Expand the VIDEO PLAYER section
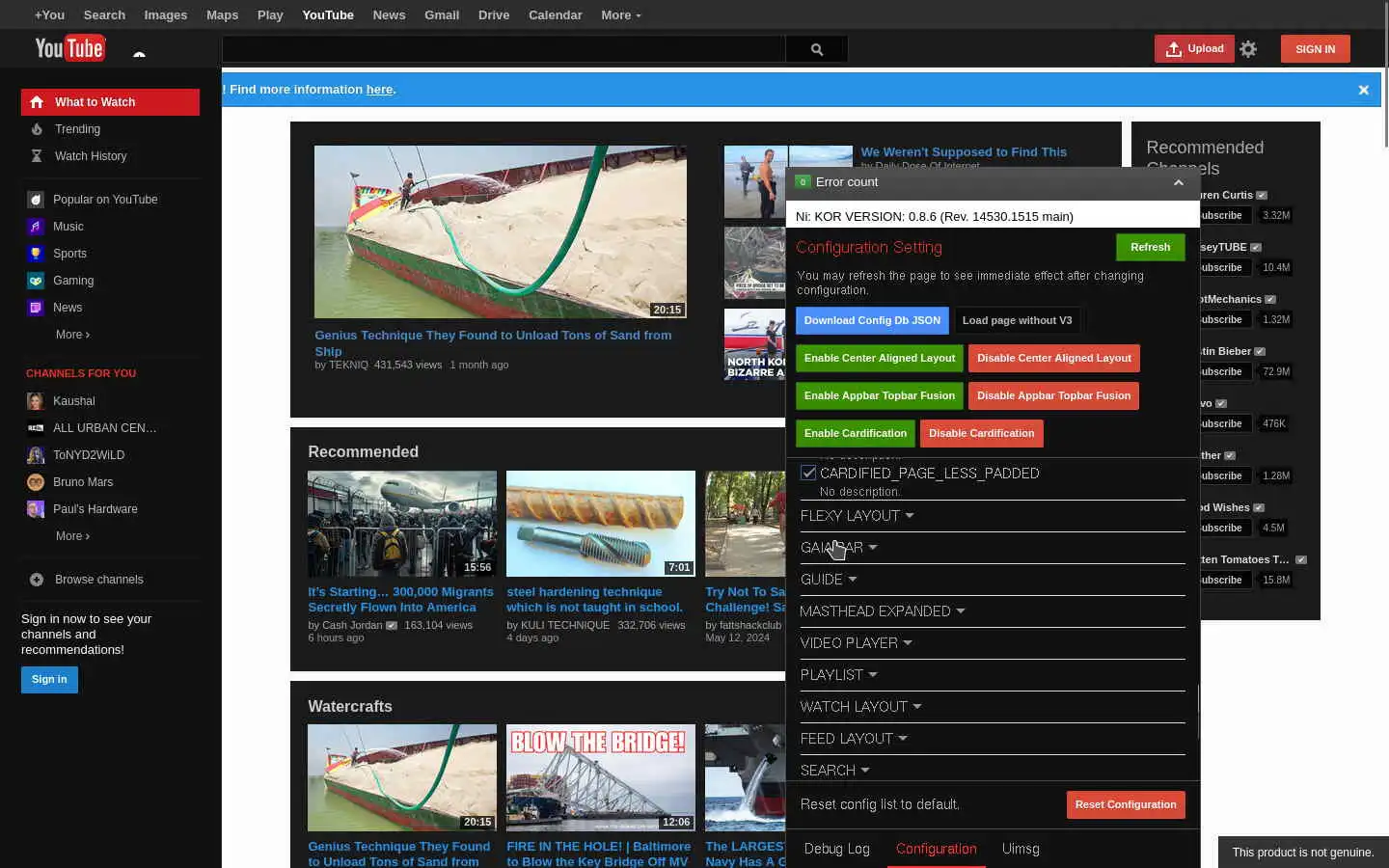Screen dimensions: 1389x868 pos(856,643)
